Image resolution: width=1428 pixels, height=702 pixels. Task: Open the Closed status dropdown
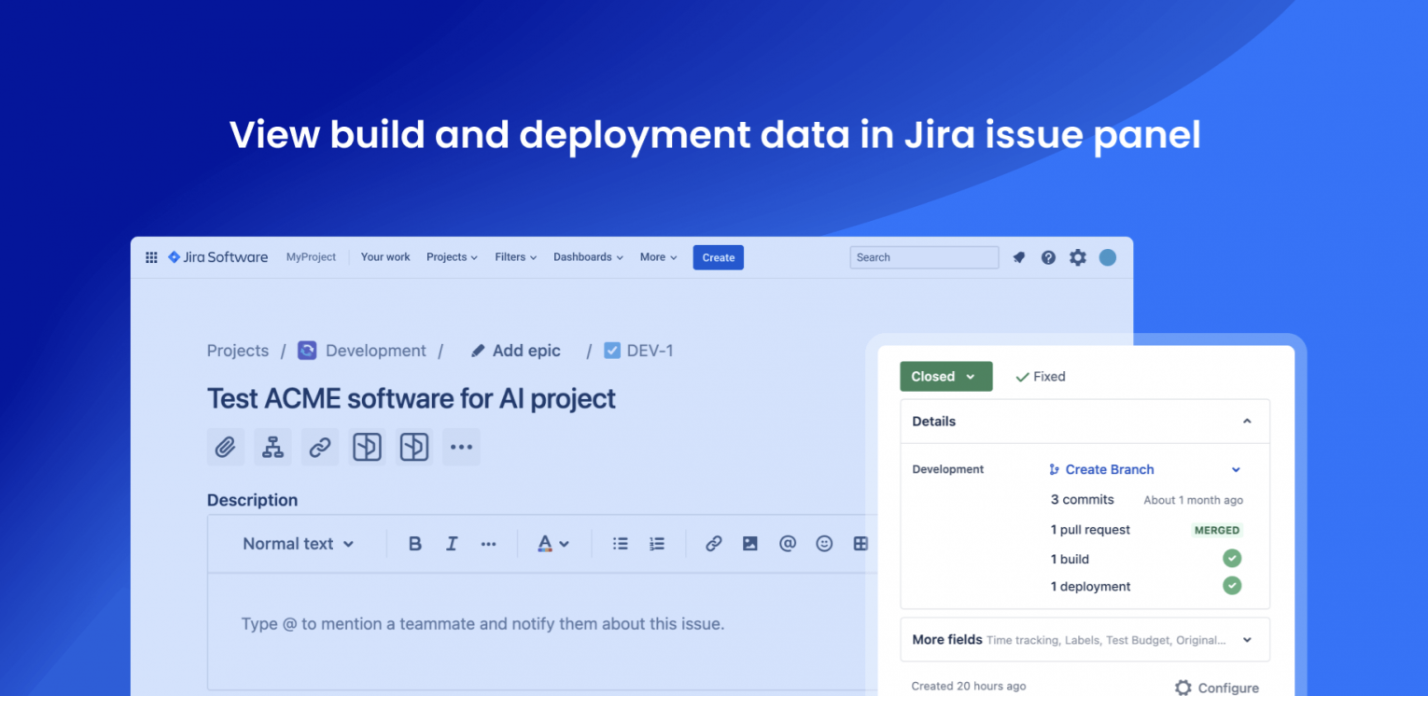coord(946,376)
